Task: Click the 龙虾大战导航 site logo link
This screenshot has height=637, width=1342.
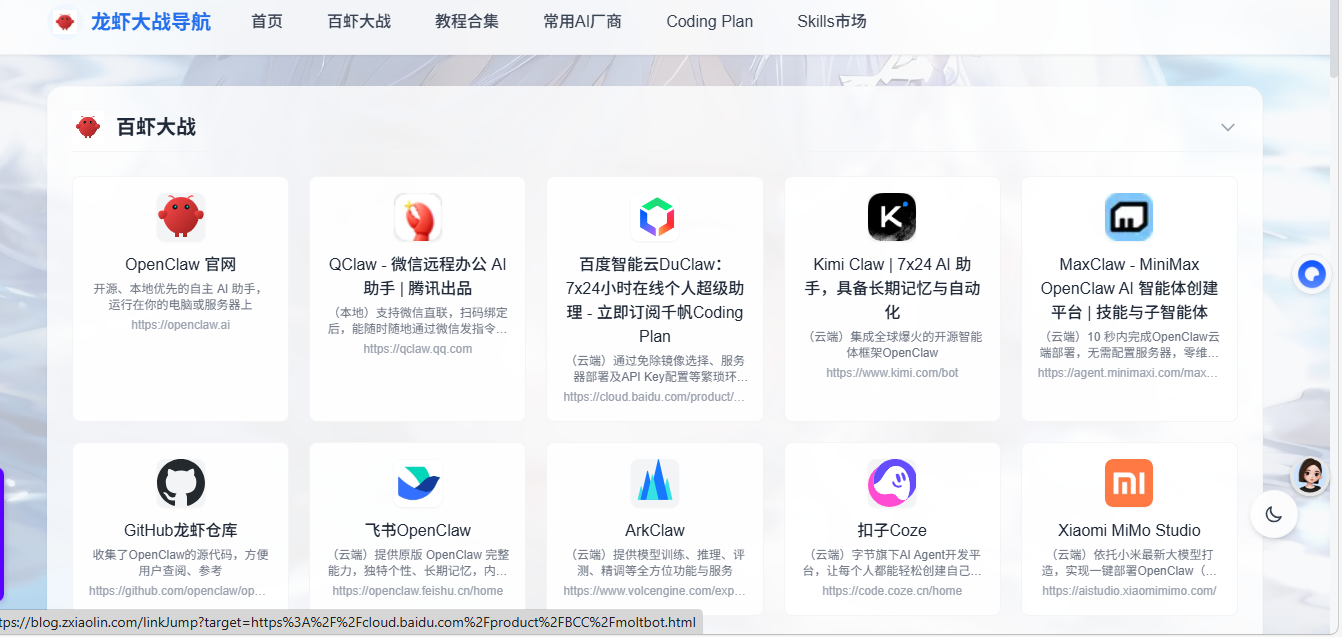Action: point(132,21)
